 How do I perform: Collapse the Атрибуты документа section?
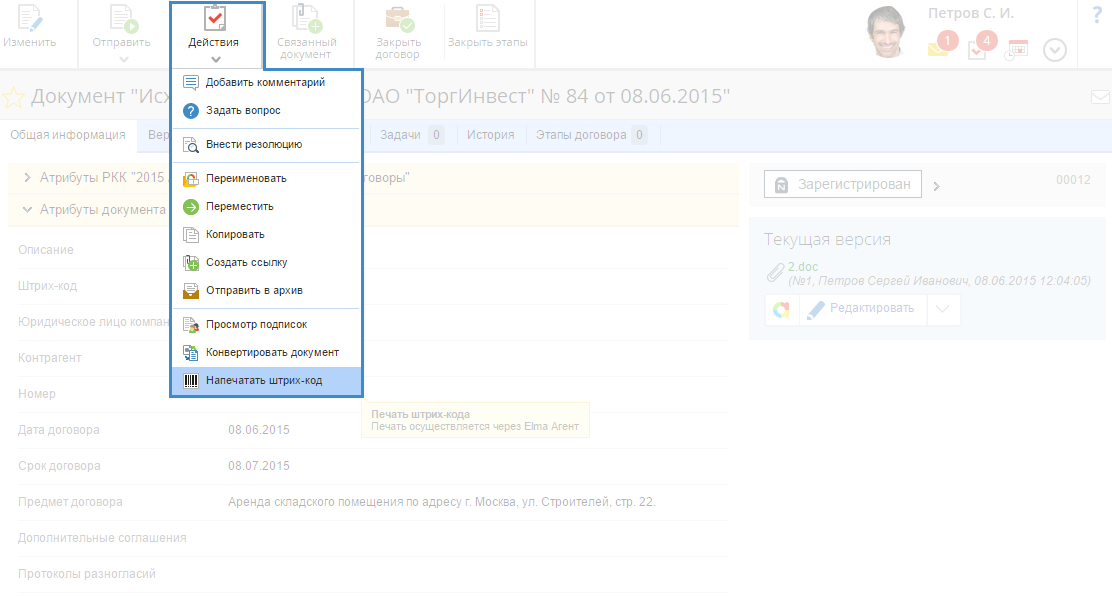coord(27,210)
